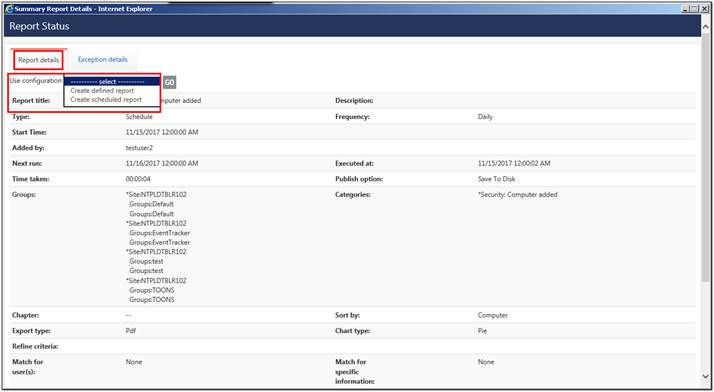Screen dimensions: 714x392
Task: Click the 'Categories:' label
Action: [x=352, y=194]
